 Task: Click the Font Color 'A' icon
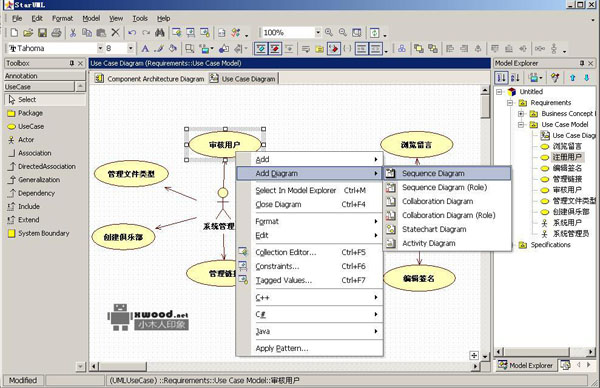(x=145, y=49)
